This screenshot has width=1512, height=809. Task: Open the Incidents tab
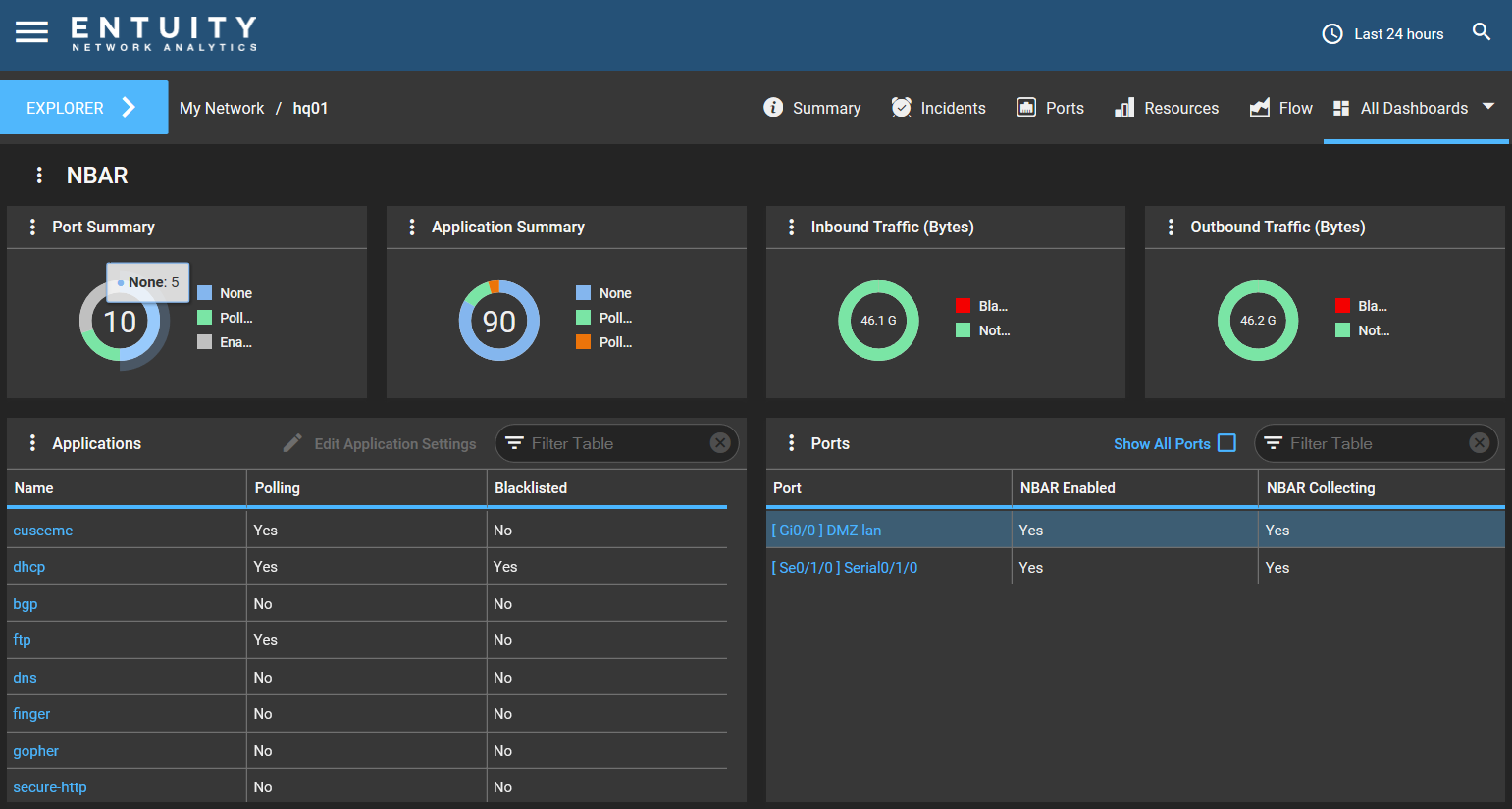coord(938,108)
